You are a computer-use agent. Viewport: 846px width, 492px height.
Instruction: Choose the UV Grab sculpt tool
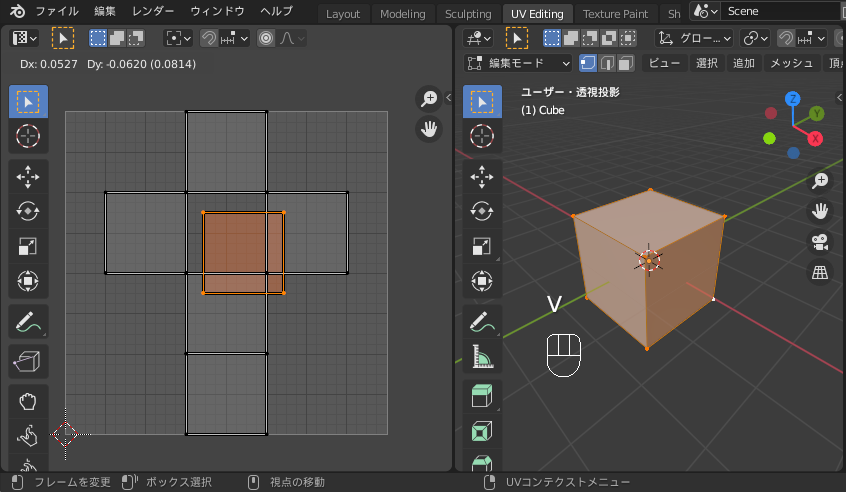pyautogui.click(x=28, y=402)
